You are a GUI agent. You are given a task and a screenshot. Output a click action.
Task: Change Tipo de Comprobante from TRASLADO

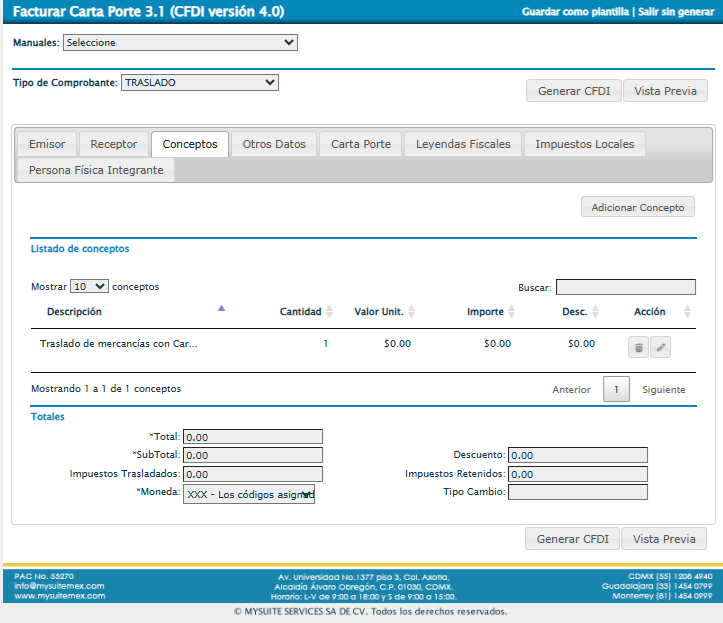200,83
